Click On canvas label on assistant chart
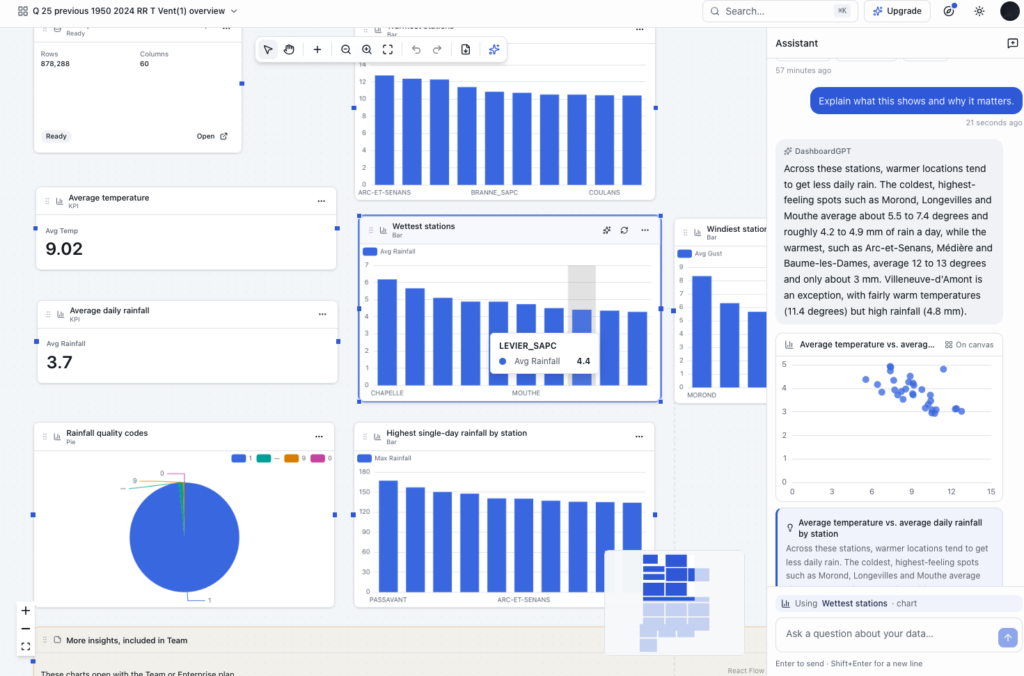Viewport: 1024px width, 676px height. coord(969,345)
